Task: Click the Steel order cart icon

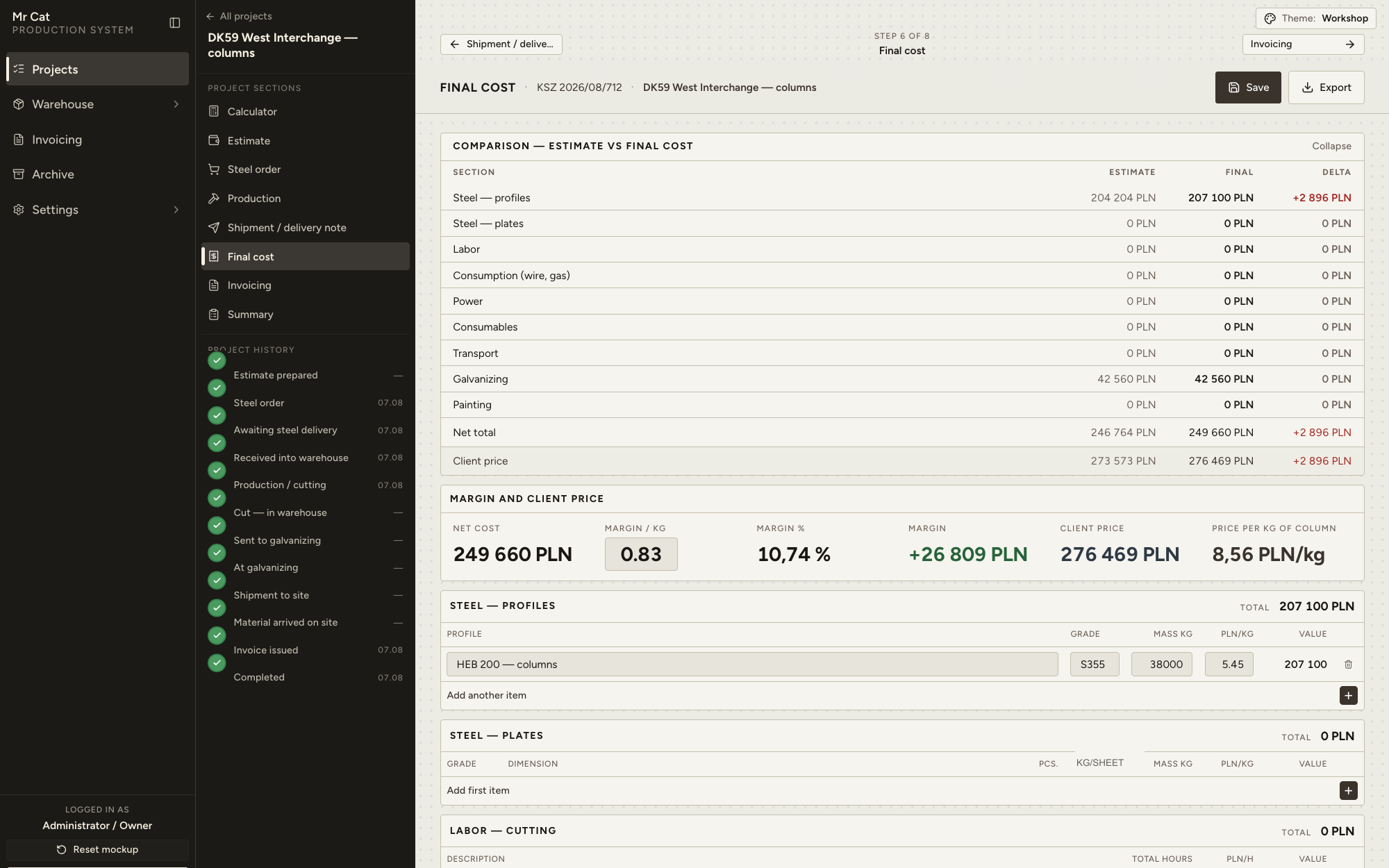Action: (214, 169)
